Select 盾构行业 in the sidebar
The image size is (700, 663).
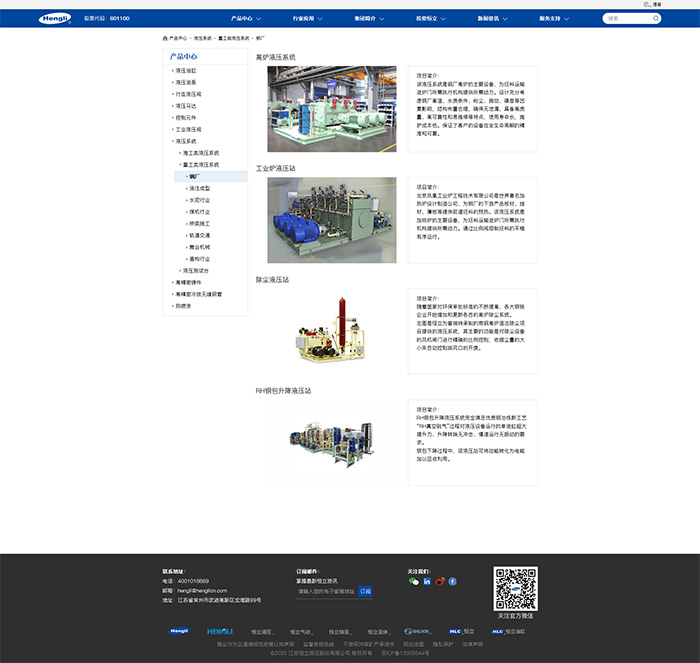point(198,259)
